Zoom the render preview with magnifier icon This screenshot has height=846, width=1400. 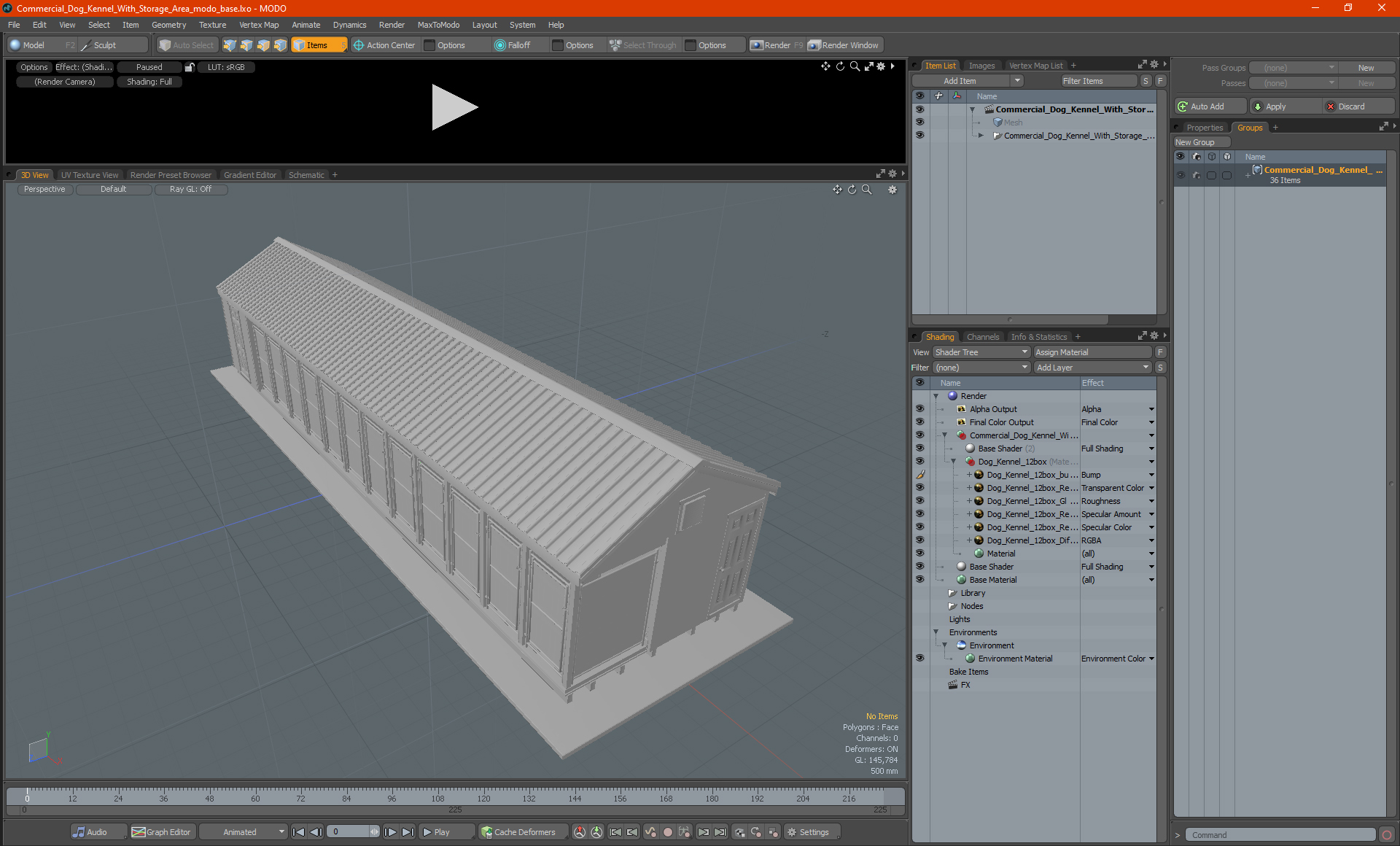click(855, 66)
